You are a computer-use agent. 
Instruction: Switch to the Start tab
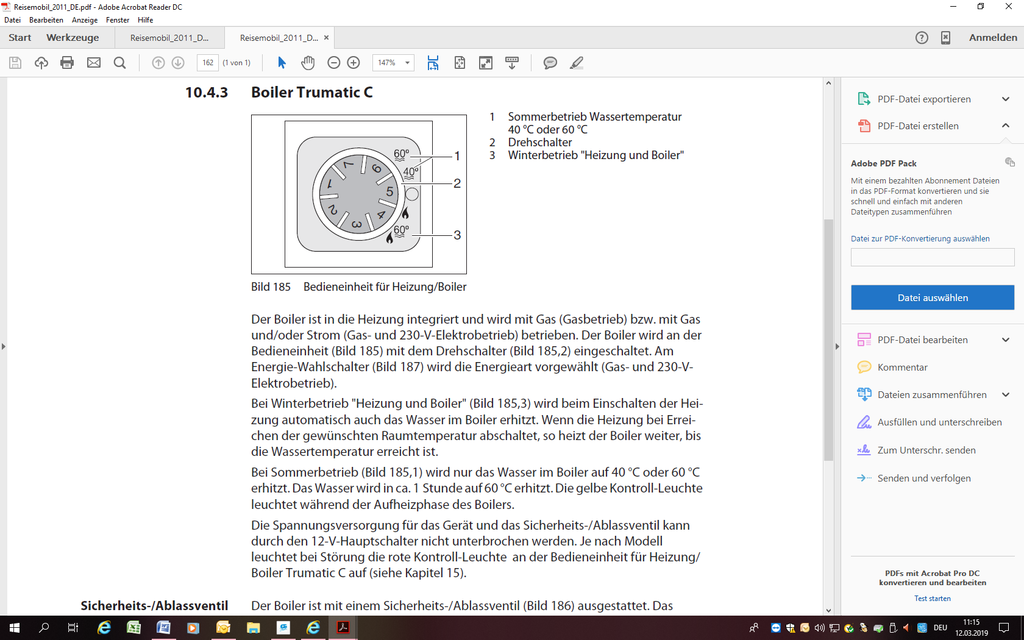(20, 38)
